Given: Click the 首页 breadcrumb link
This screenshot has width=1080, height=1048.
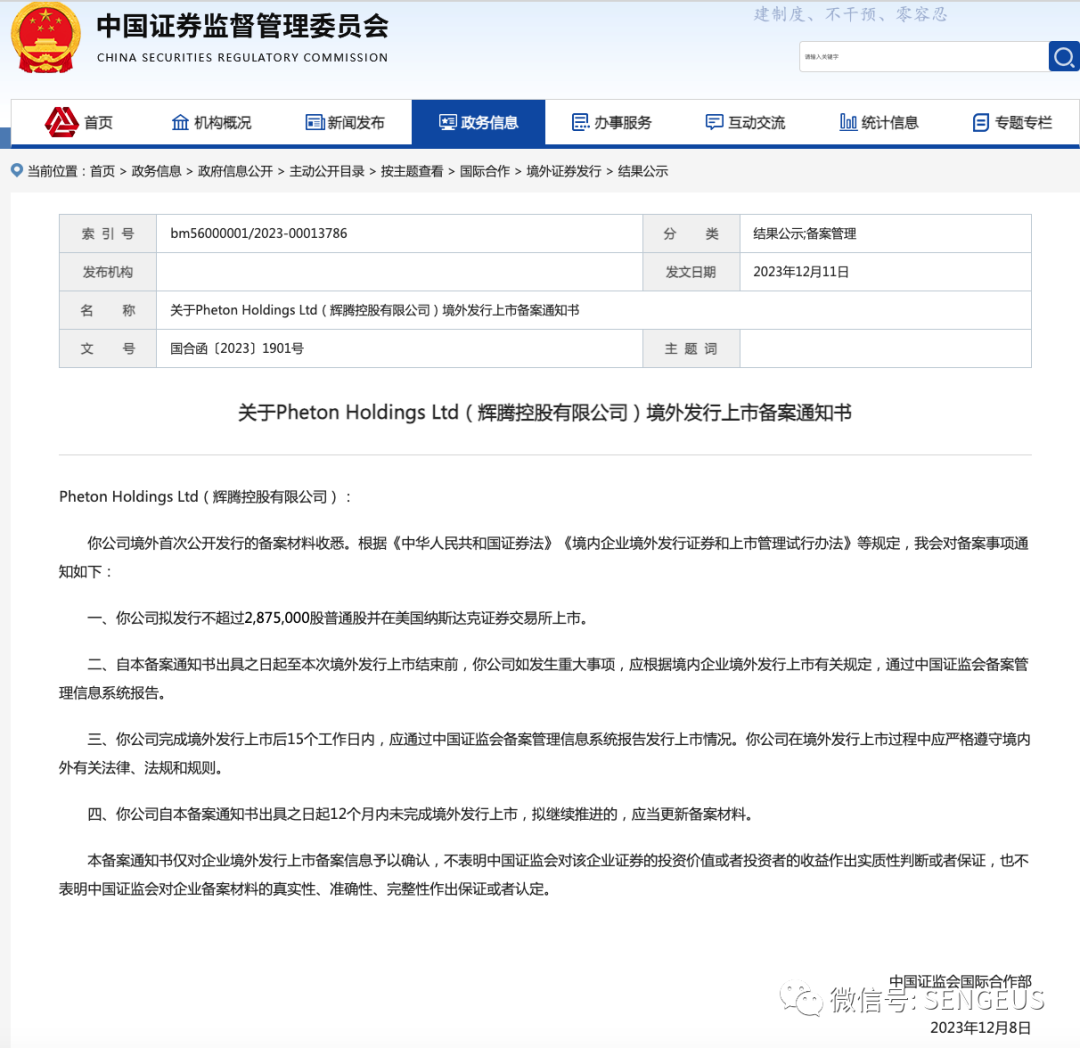Looking at the screenshot, I should point(103,171).
